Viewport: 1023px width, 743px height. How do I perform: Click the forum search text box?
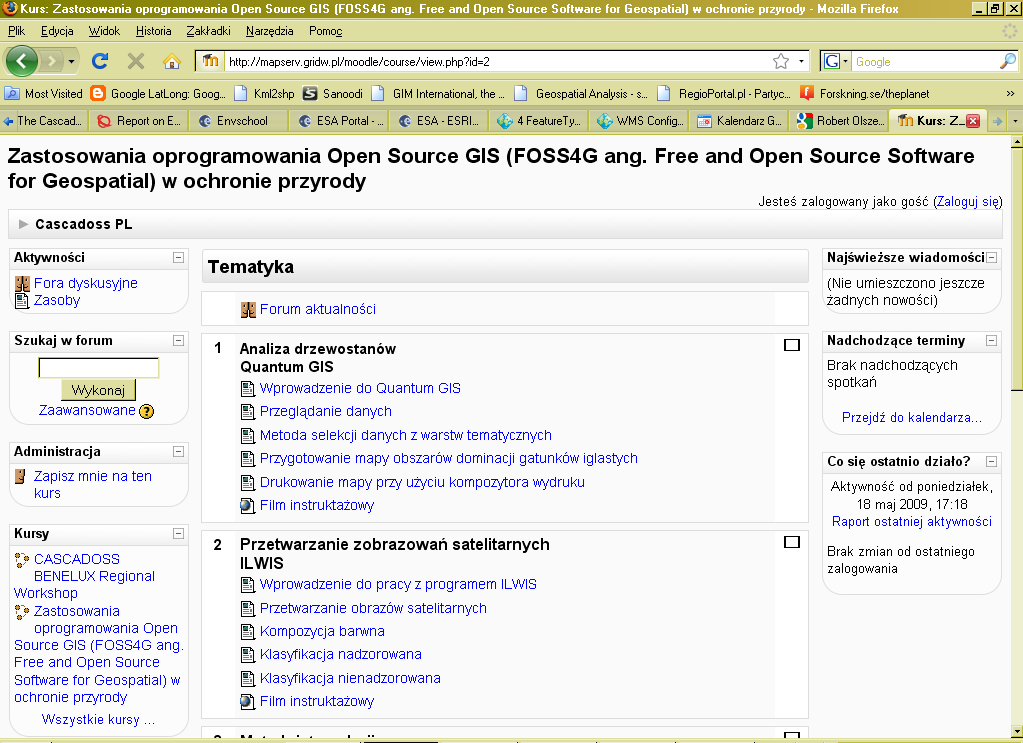click(x=99, y=368)
